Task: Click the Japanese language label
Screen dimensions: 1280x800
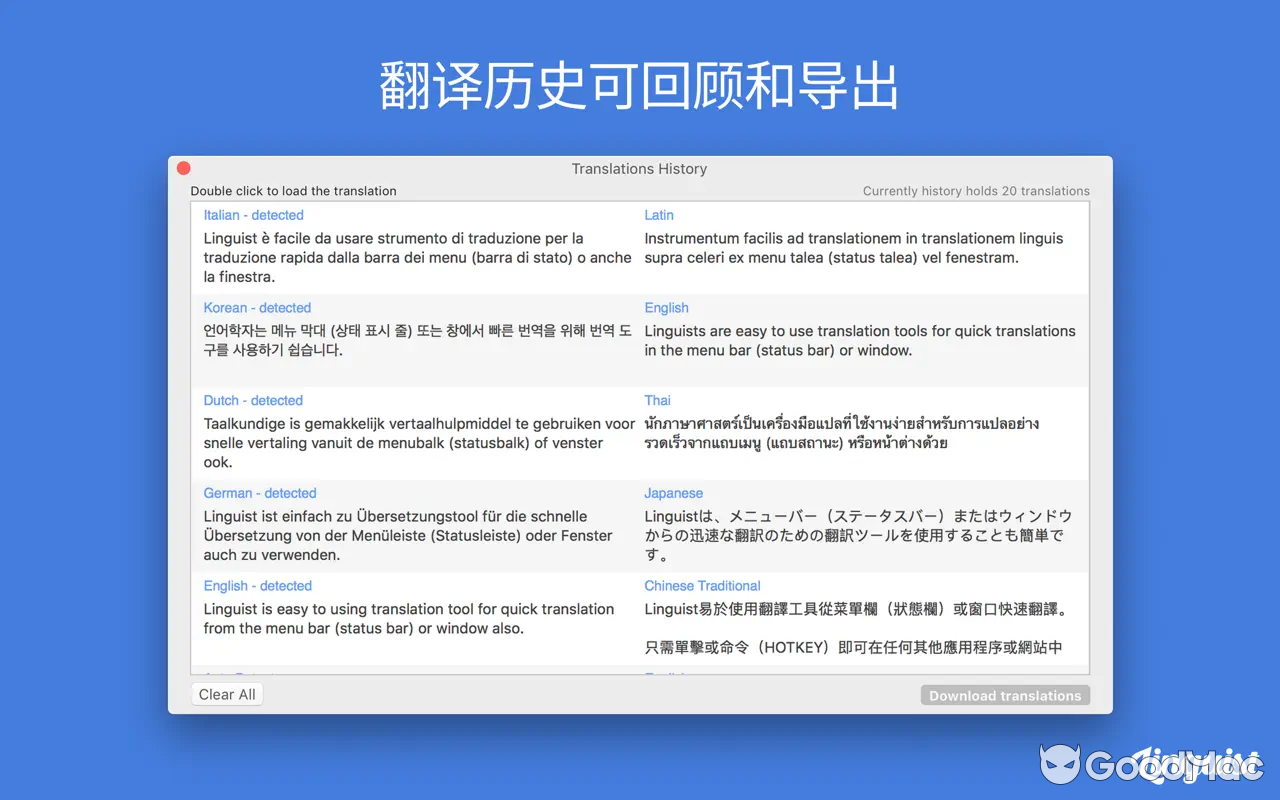Action: pyautogui.click(x=674, y=492)
